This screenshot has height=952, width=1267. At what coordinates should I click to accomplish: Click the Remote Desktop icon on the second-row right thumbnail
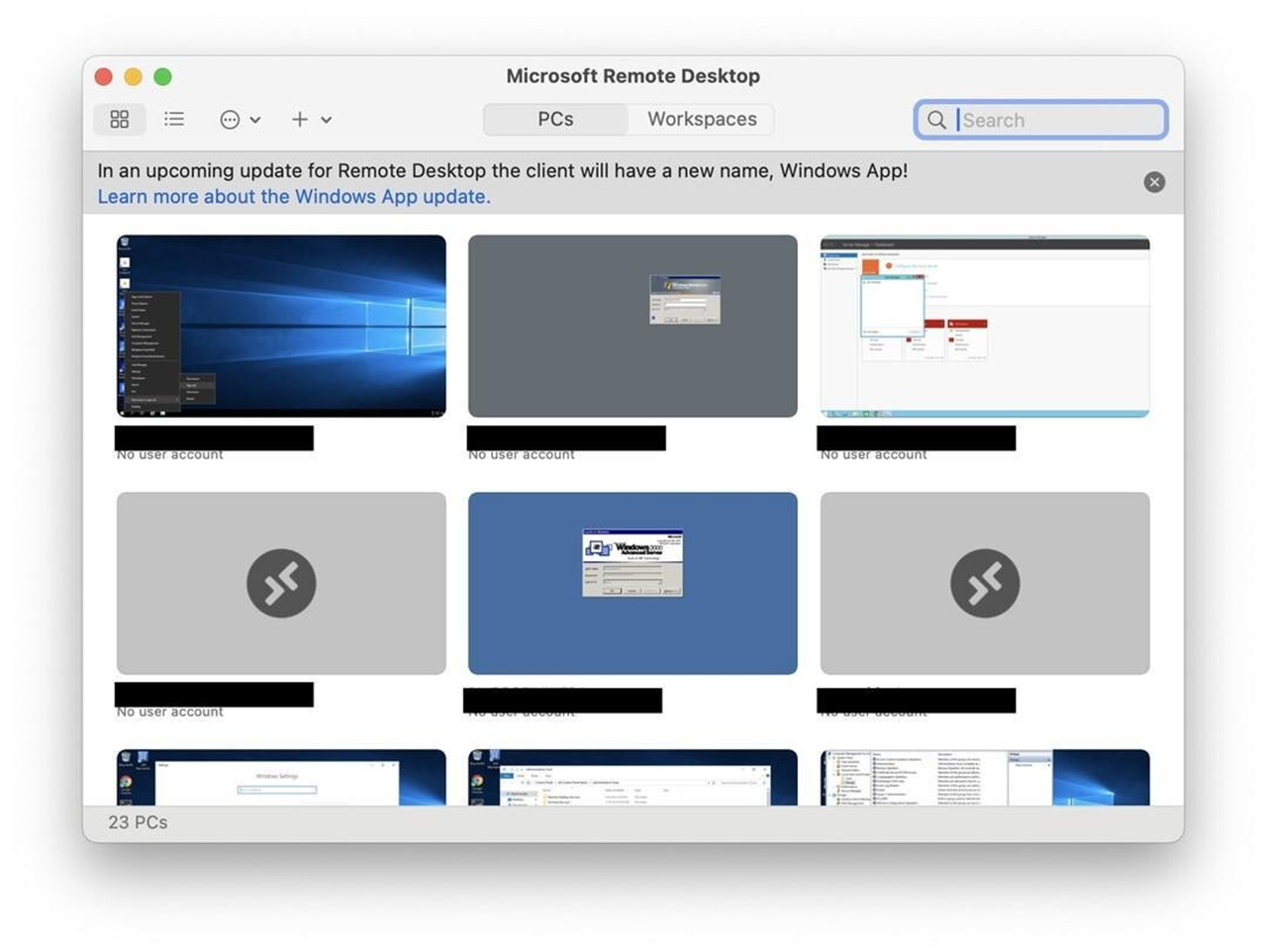tap(984, 583)
